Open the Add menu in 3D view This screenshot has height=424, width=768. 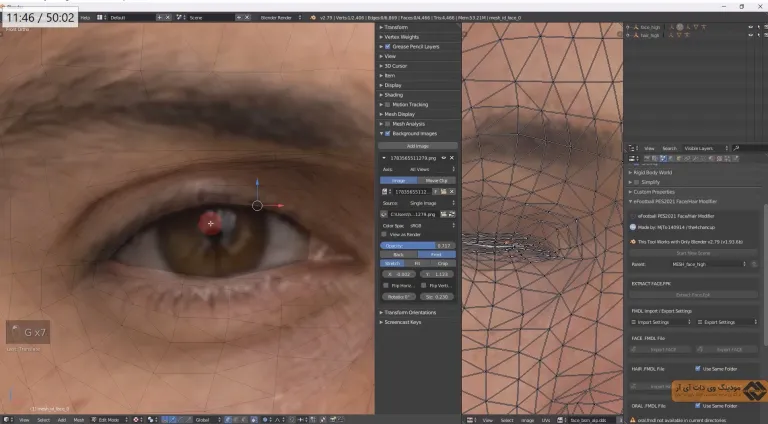point(62,420)
